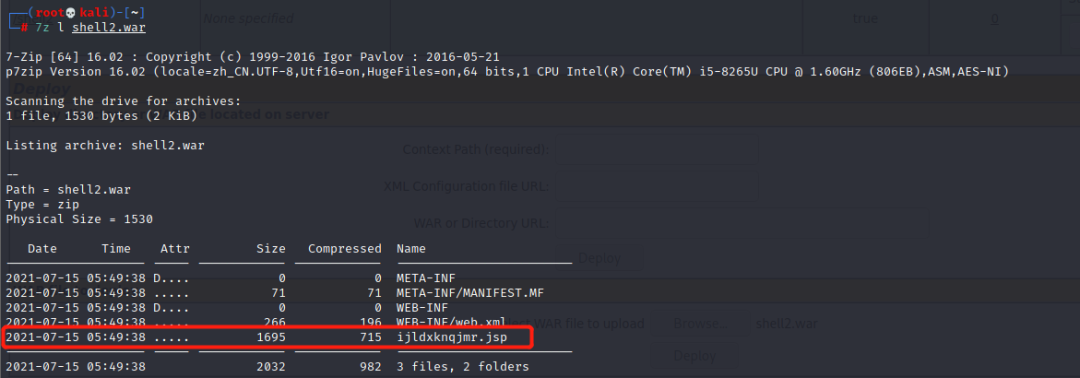Screen dimensions: 1080x378
Task: Click the underlined shell2.war command argument
Action: pos(109,28)
